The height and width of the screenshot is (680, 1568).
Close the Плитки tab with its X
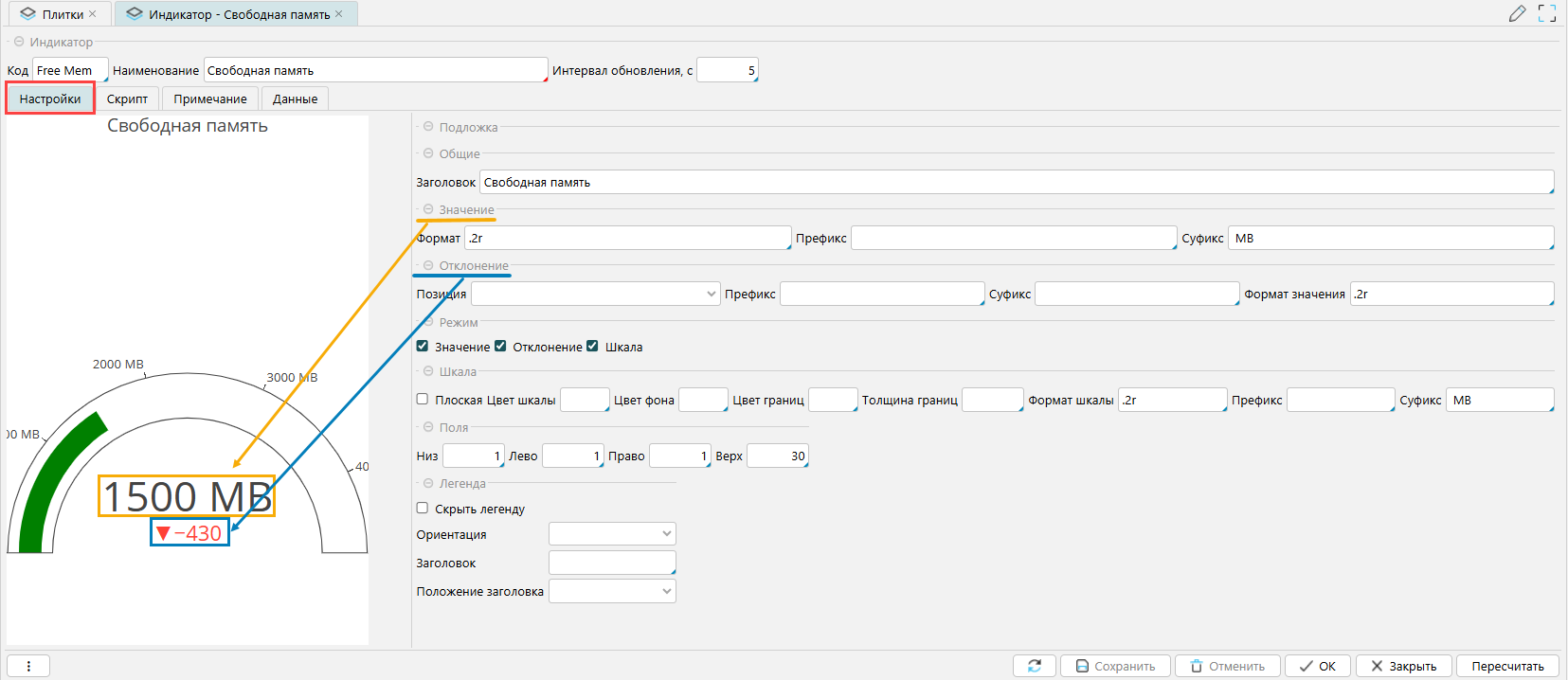tap(93, 14)
